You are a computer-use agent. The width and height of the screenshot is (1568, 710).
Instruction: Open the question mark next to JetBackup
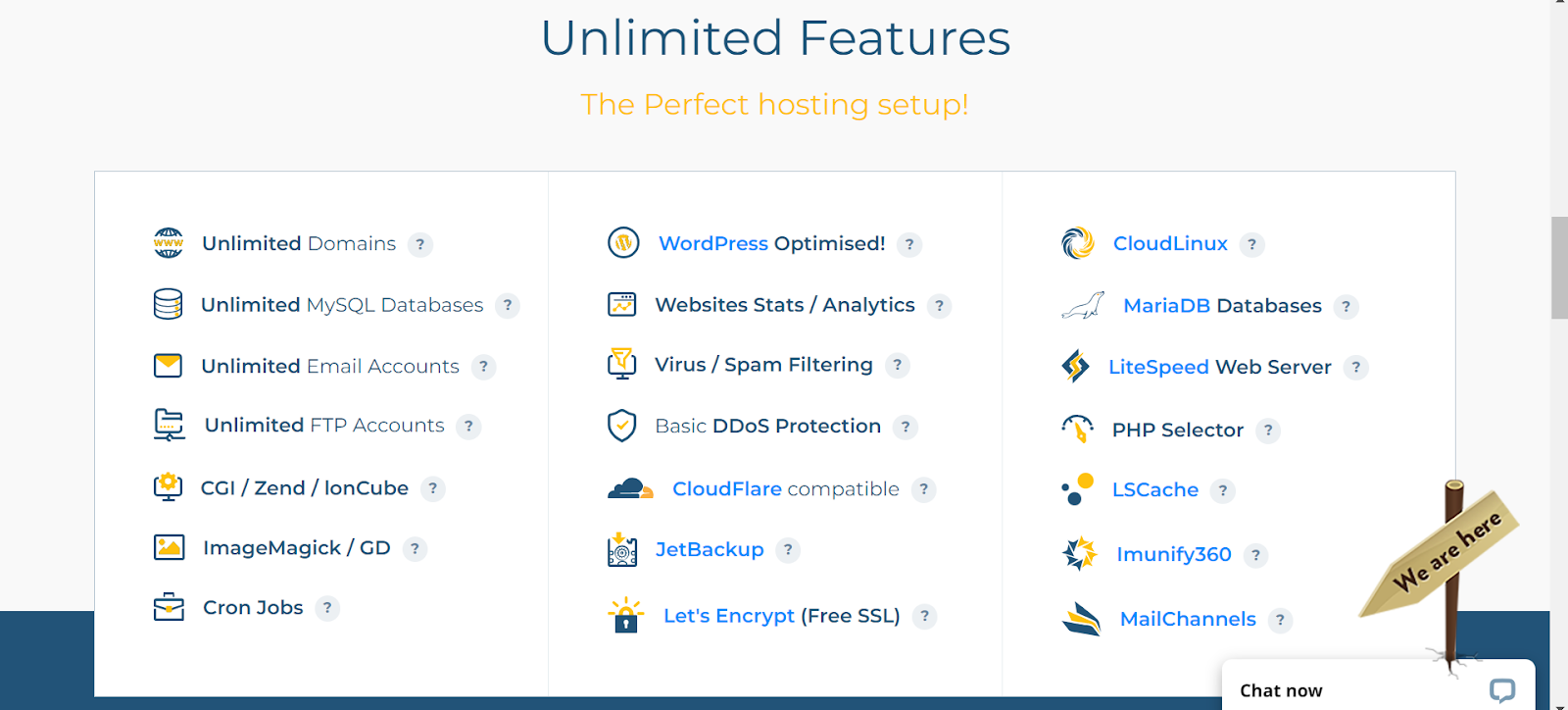pos(788,550)
